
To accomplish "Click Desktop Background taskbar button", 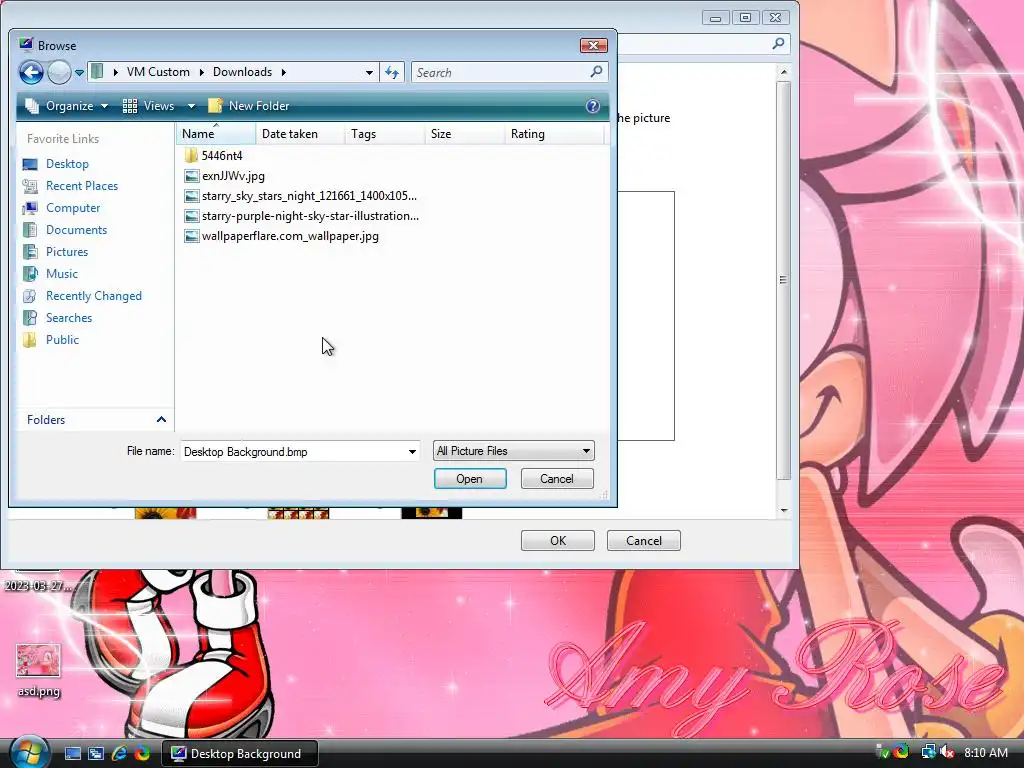I will [240, 754].
